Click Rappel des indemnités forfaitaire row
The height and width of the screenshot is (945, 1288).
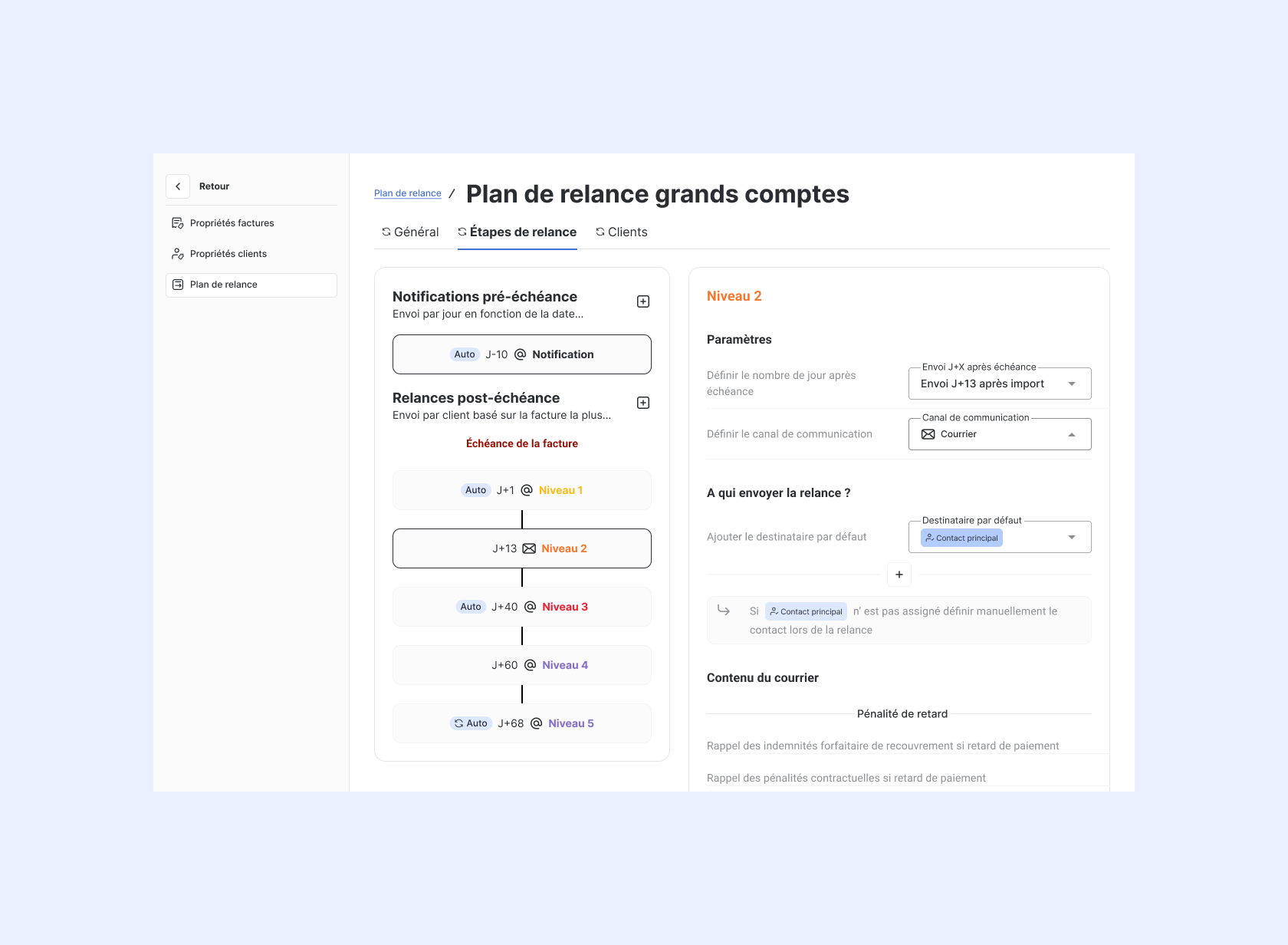(x=908, y=746)
